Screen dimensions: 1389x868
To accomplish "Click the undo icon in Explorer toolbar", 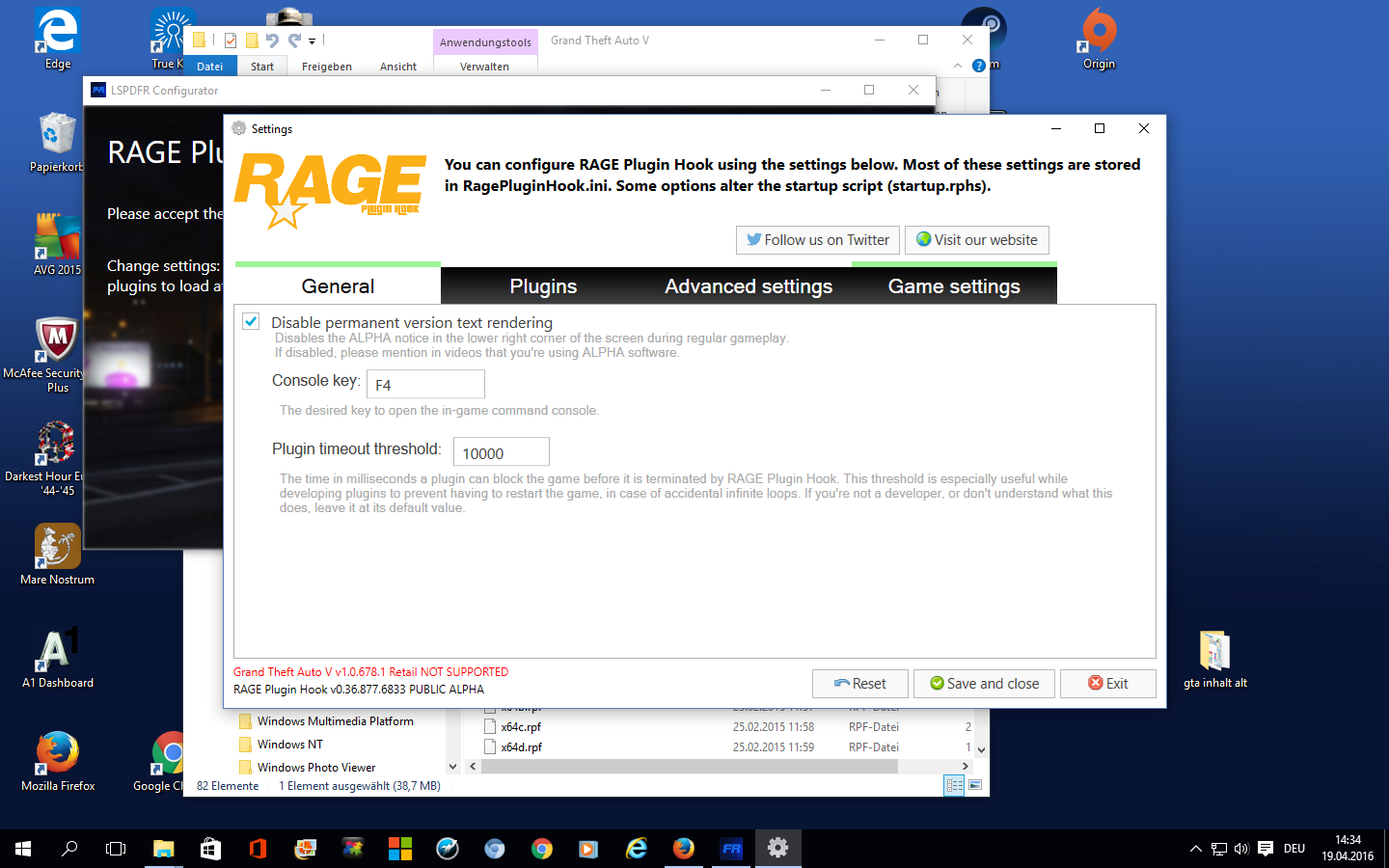I will point(273,41).
